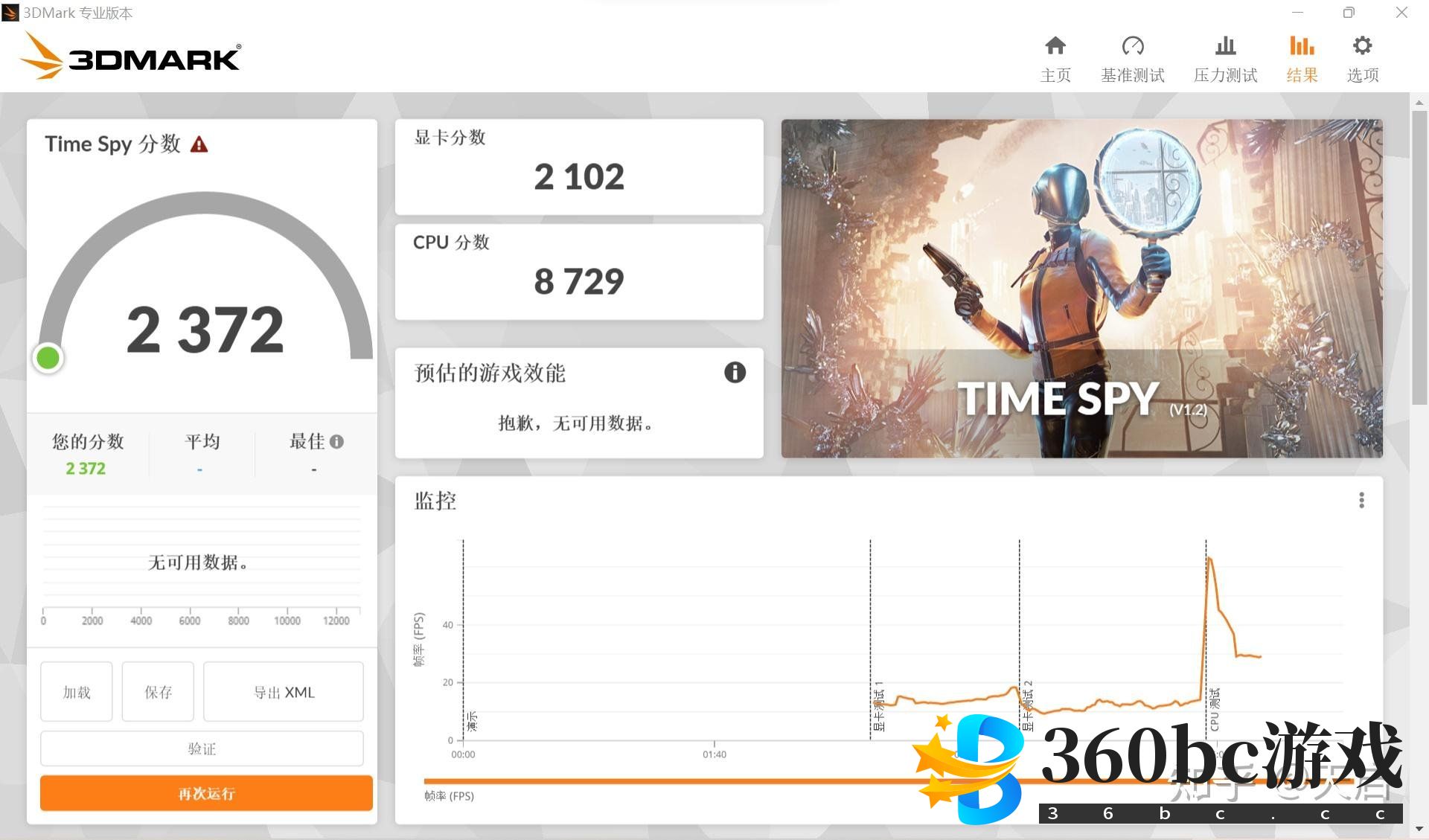Image resolution: width=1429 pixels, height=840 pixels.
Task: Click the info icon in the estimated game performance panel
Action: [x=735, y=372]
